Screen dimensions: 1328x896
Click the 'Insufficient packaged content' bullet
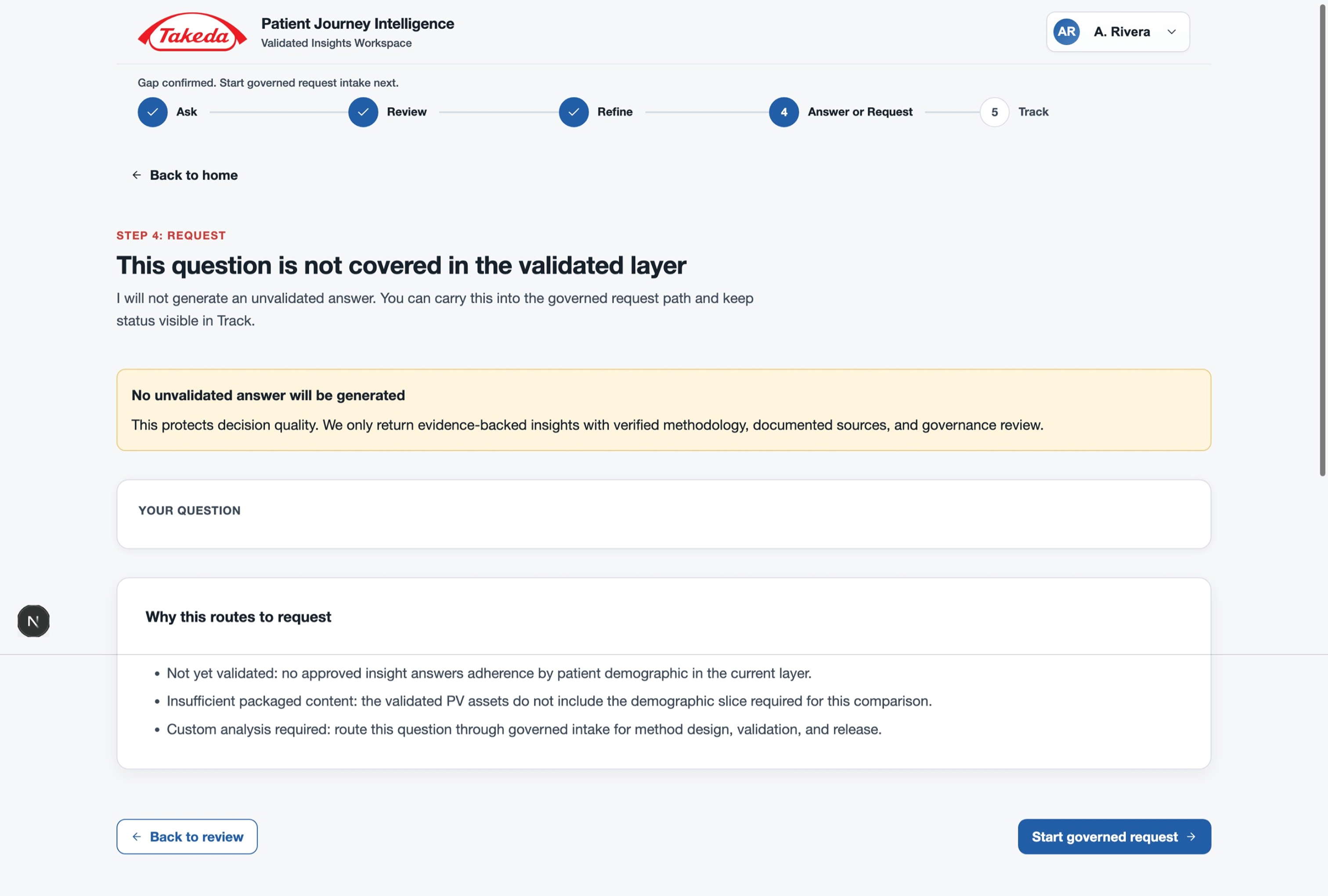pos(549,701)
